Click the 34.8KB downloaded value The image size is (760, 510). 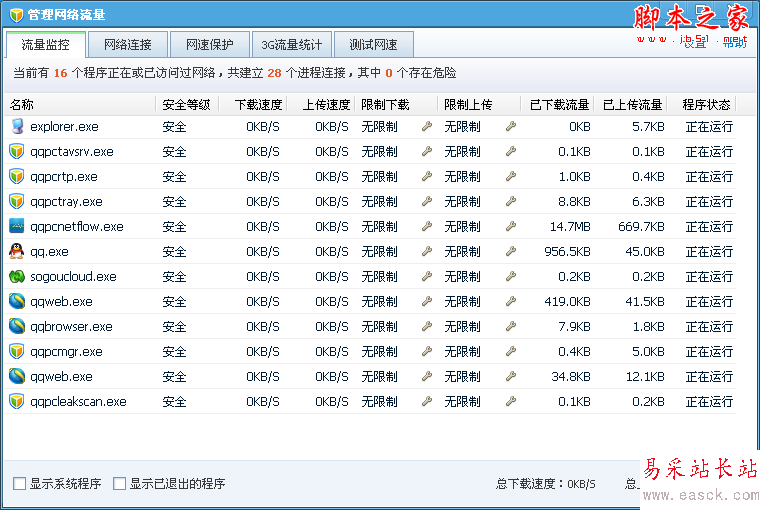(570, 377)
